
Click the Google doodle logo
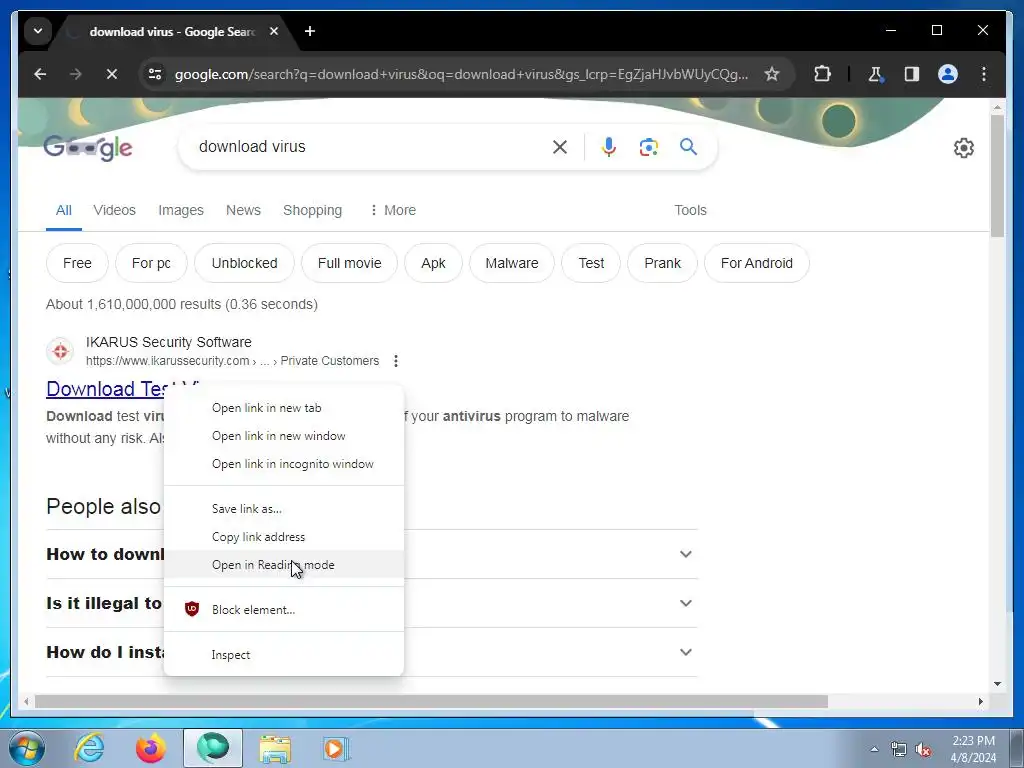click(x=88, y=148)
